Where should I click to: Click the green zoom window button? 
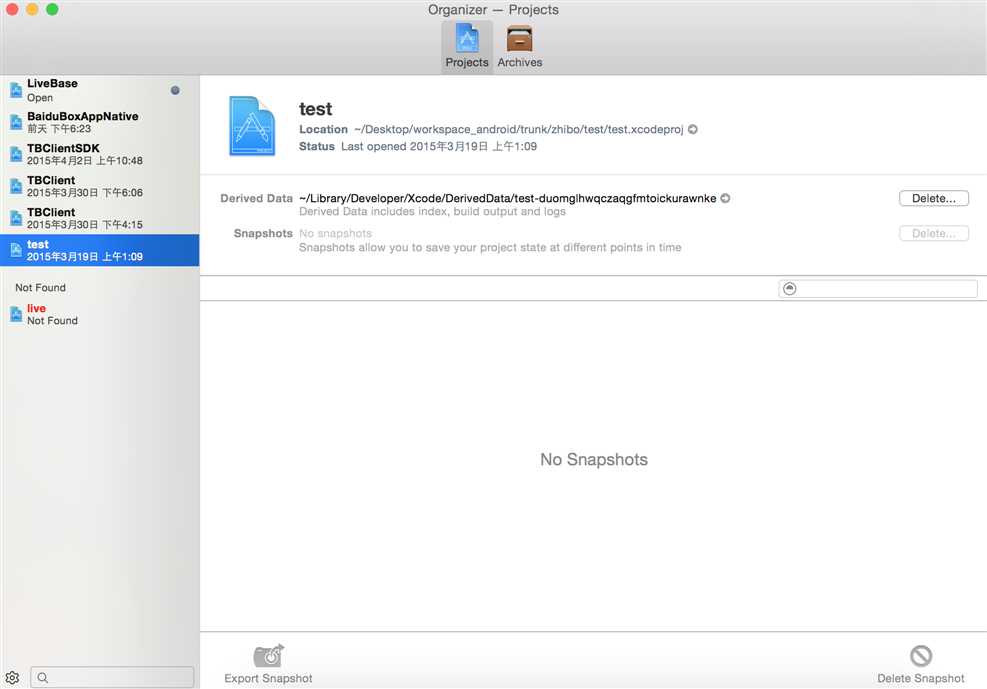click(x=52, y=9)
